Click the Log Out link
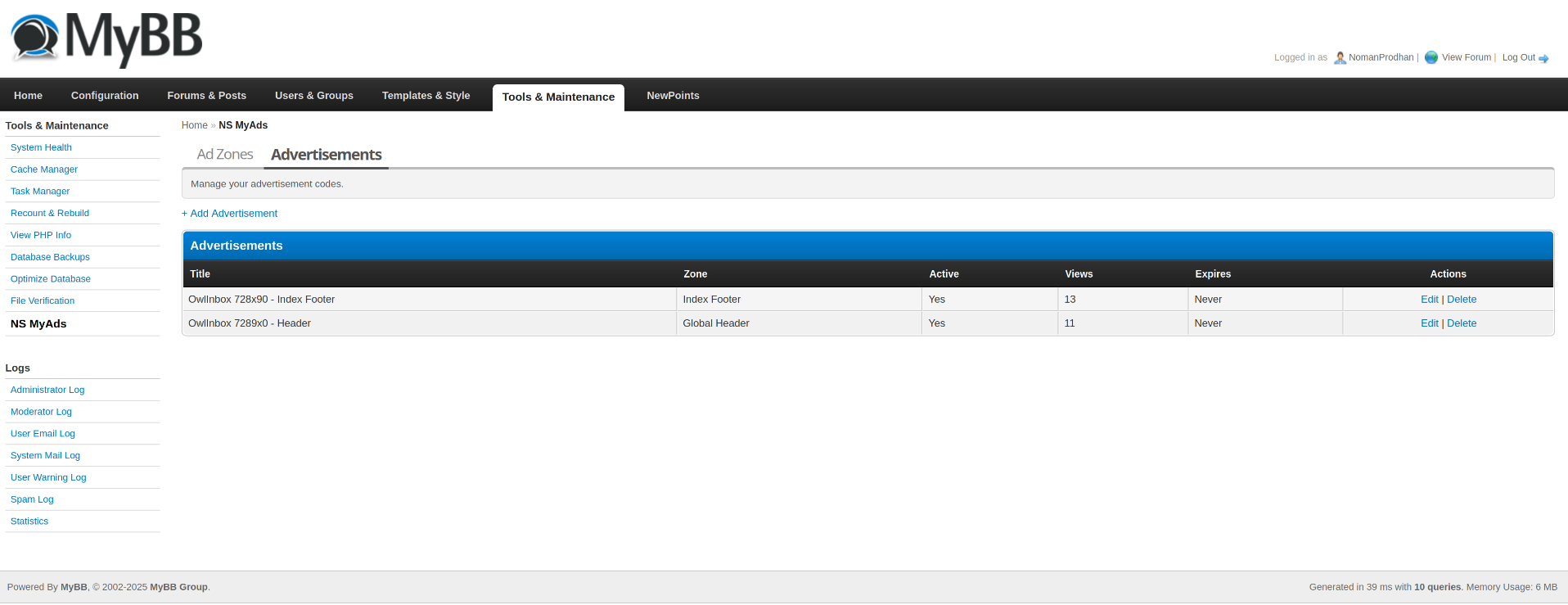1568x605 pixels. click(x=1518, y=57)
